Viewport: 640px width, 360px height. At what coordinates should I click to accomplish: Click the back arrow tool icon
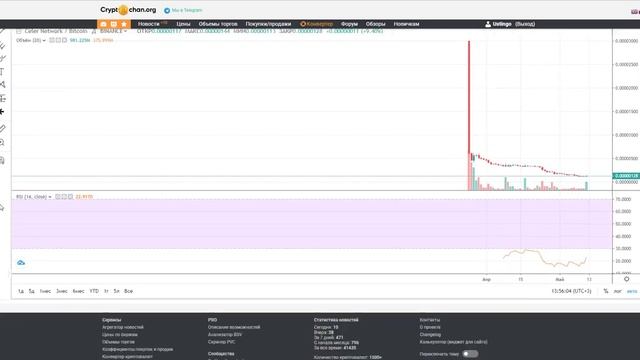coord(2,111)
